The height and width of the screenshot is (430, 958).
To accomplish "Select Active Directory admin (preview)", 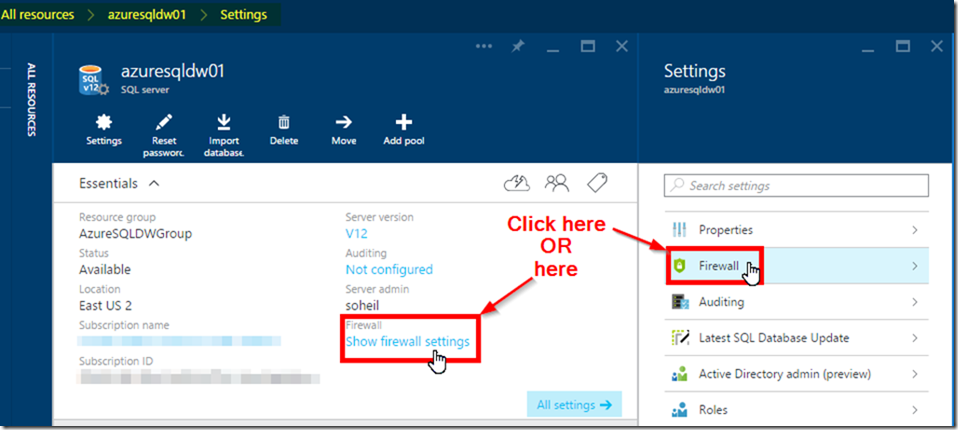I will (797, 374).
